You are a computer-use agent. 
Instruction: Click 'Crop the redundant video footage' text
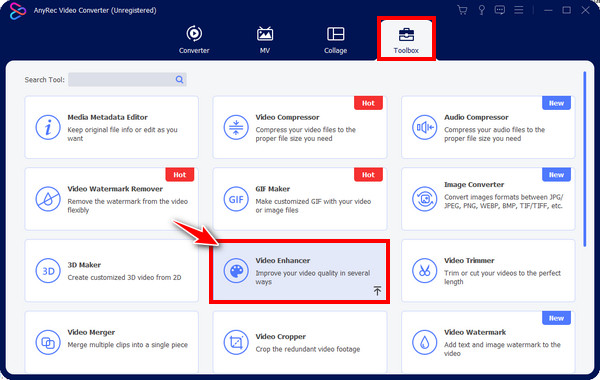click(x=308, y=349)
